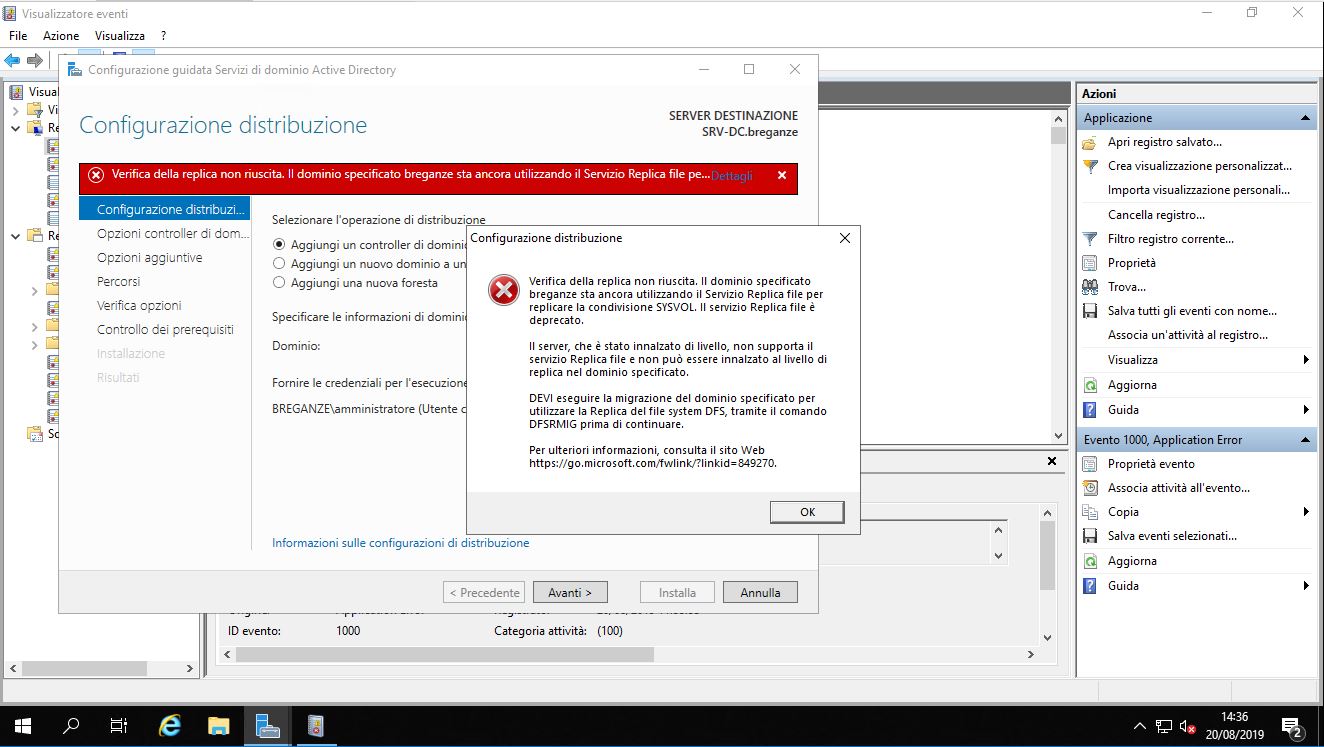Expand Copia submenu arrow
This screenshot has width=1324, height=747.
[x=1306, y=512]
